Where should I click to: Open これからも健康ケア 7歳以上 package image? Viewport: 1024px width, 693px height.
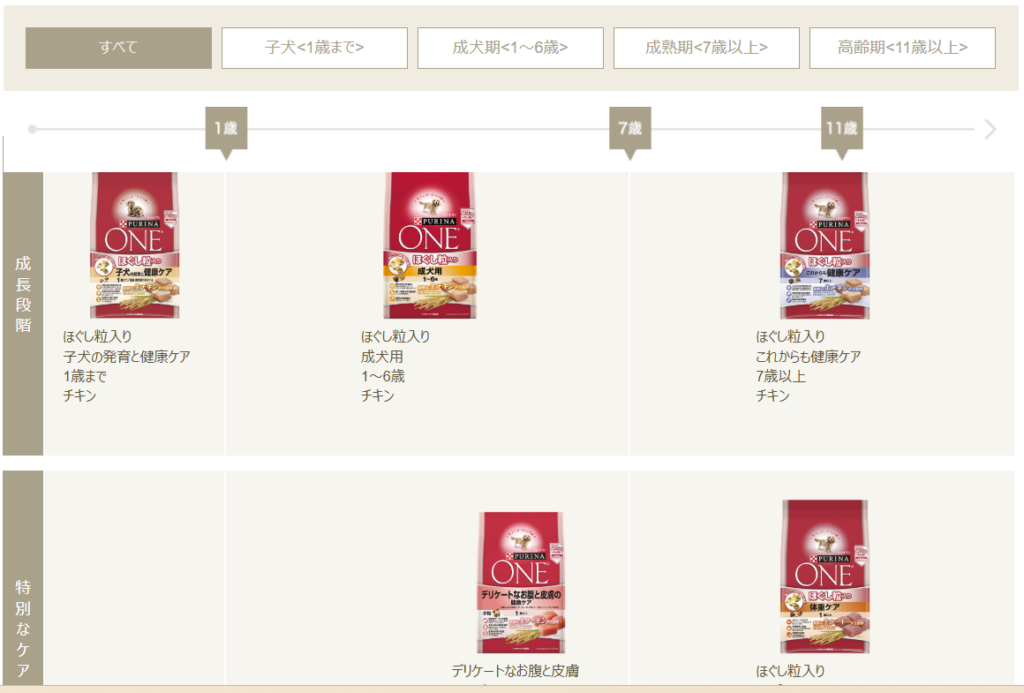point(825,246)
